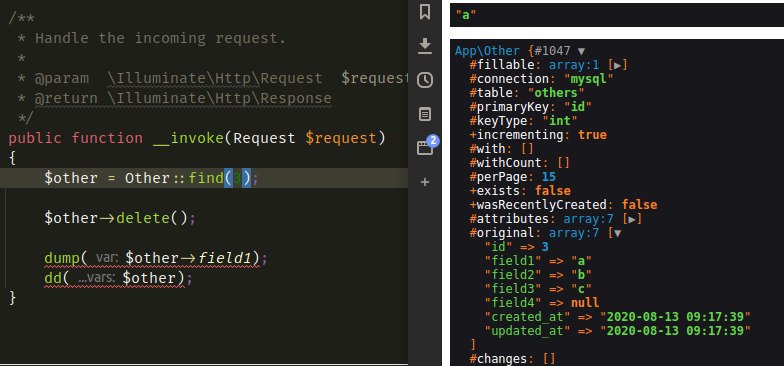Click the +wasRecentlyCreated false value
The image size is (784, 366).
[640, 205]
